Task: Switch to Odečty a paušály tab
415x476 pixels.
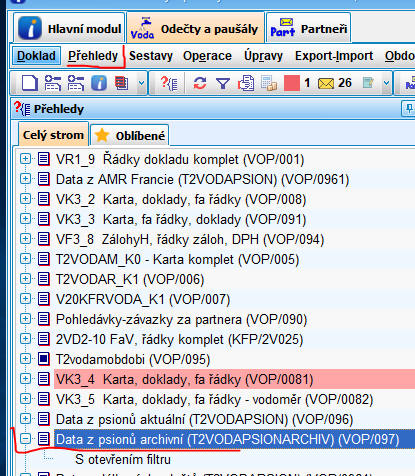Action: coord(196,29)
